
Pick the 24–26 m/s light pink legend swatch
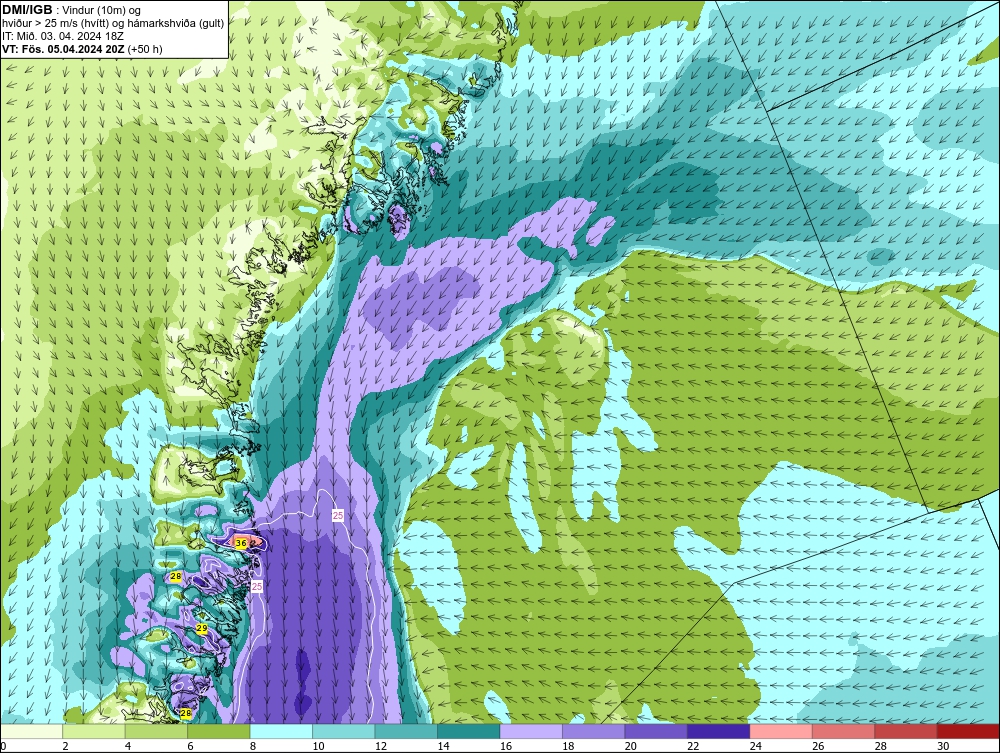(x=781, y=731)
